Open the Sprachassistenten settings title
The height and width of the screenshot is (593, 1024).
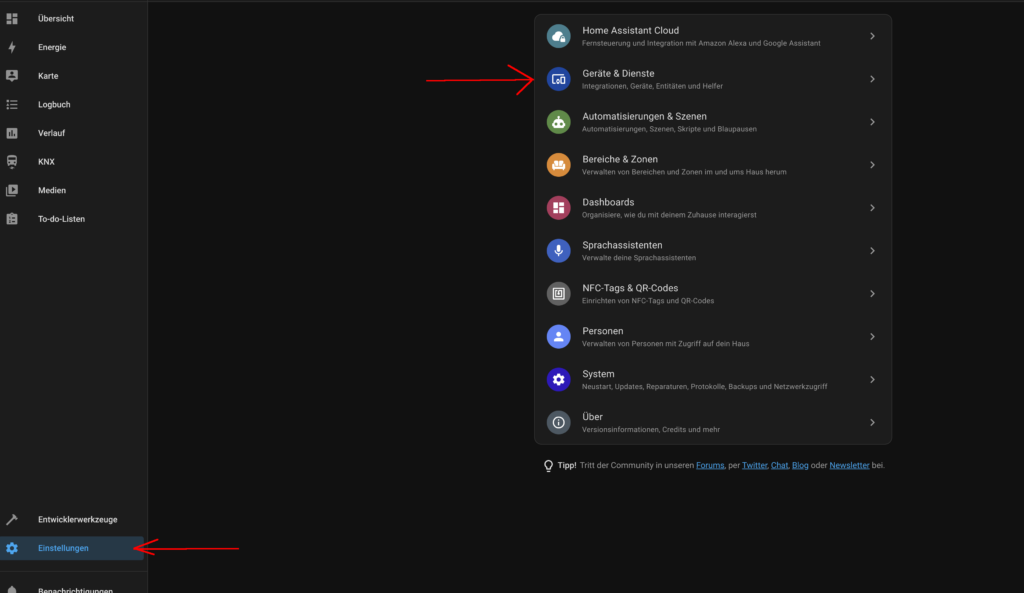click(x=622, y=246)
